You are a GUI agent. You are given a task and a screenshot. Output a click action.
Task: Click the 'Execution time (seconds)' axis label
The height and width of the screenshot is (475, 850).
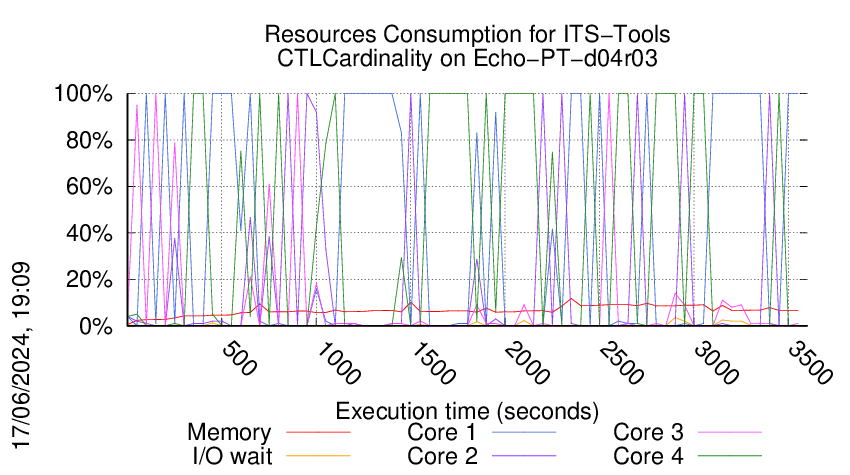(467, 412)
